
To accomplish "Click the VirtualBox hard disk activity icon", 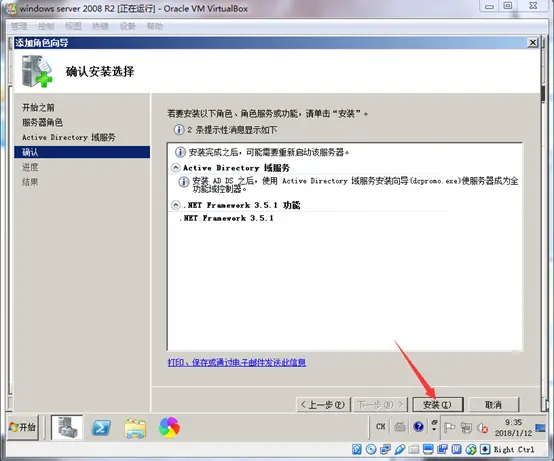I will click(357, 449).
